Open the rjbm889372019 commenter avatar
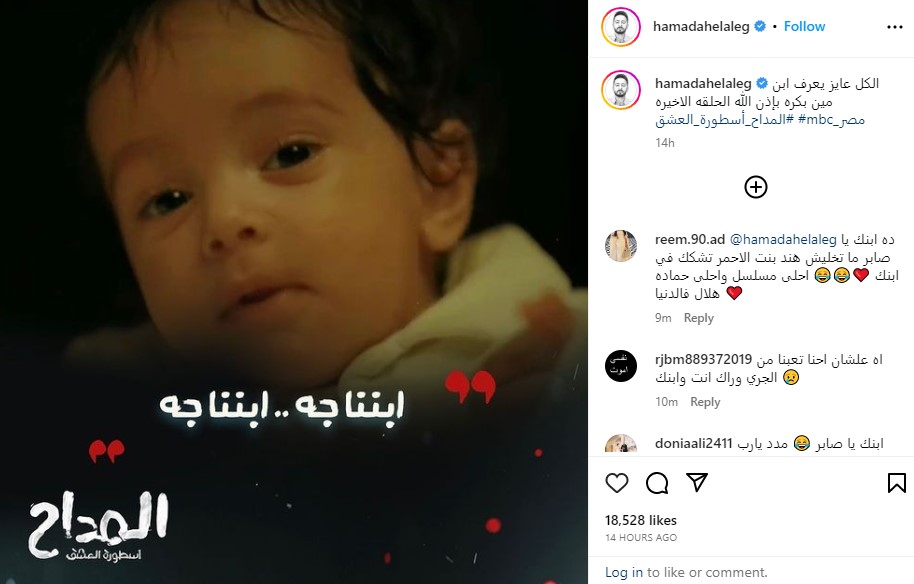This screenshot has height=584, width=914. 621,365
